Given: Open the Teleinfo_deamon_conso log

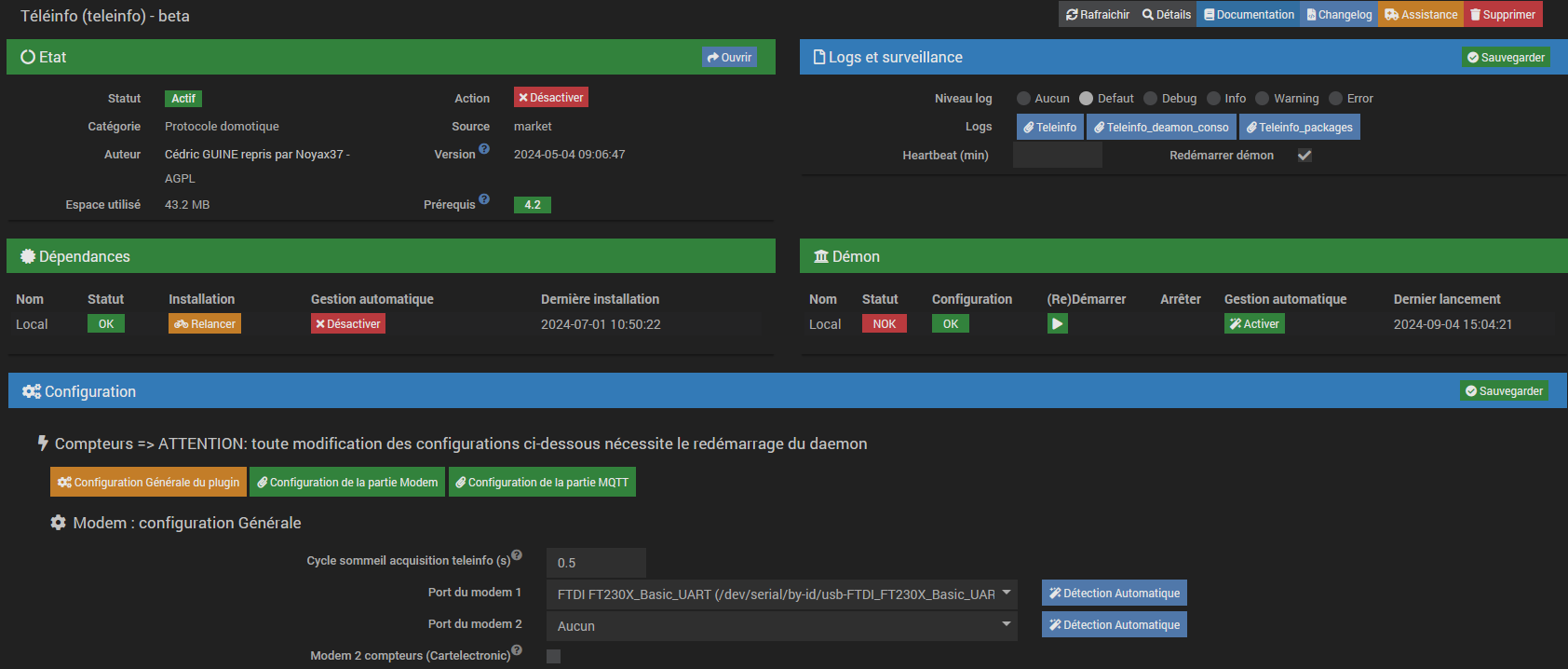Looking at the screenshot, I should pos(1161,127).
